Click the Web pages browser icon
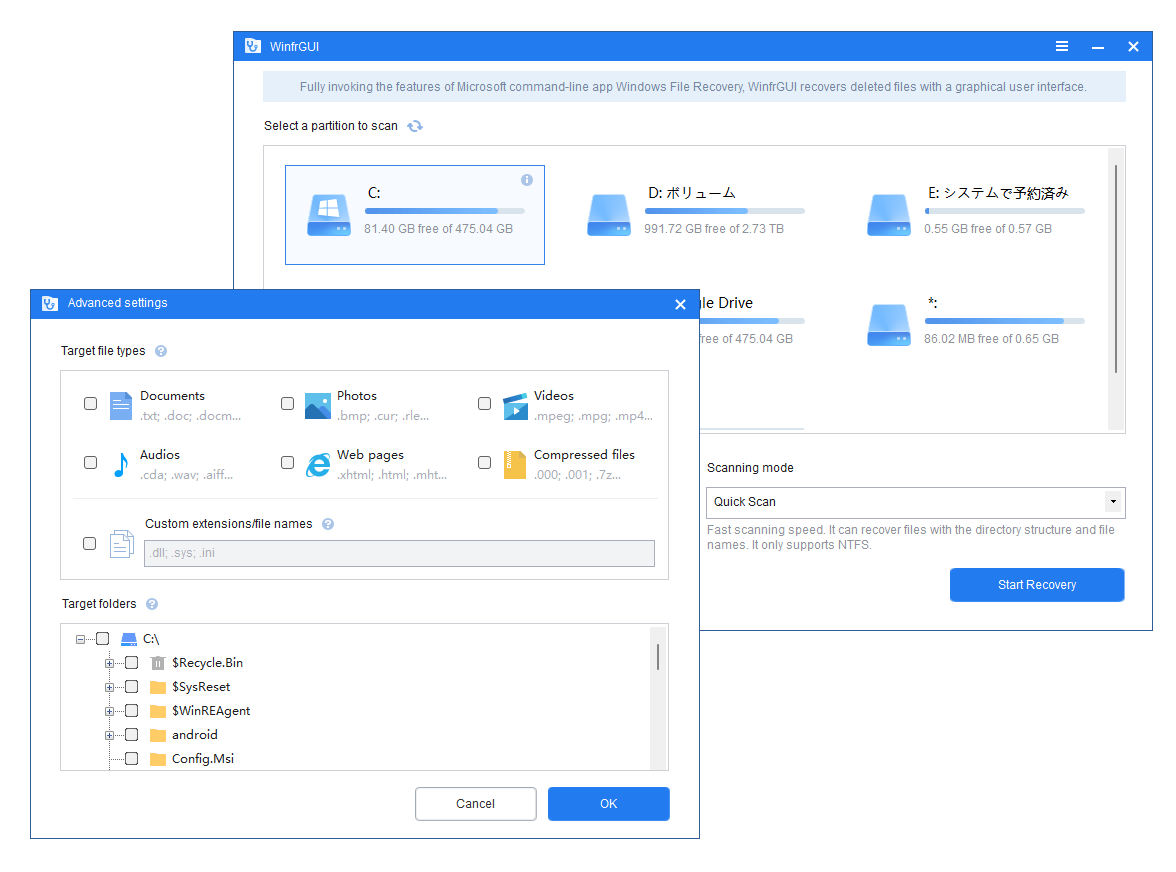Image resolution: width=1176 pixels, height=872 pixels. [x=318, y=464]
